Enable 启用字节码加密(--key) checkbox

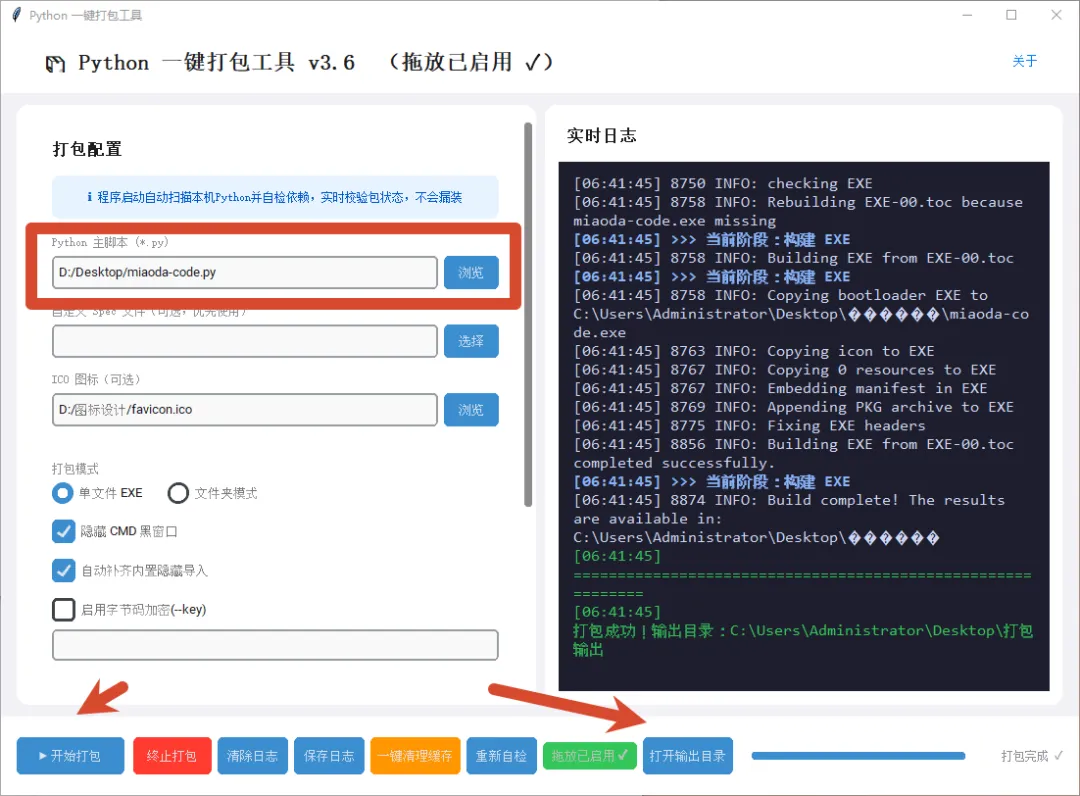point(63,609)
